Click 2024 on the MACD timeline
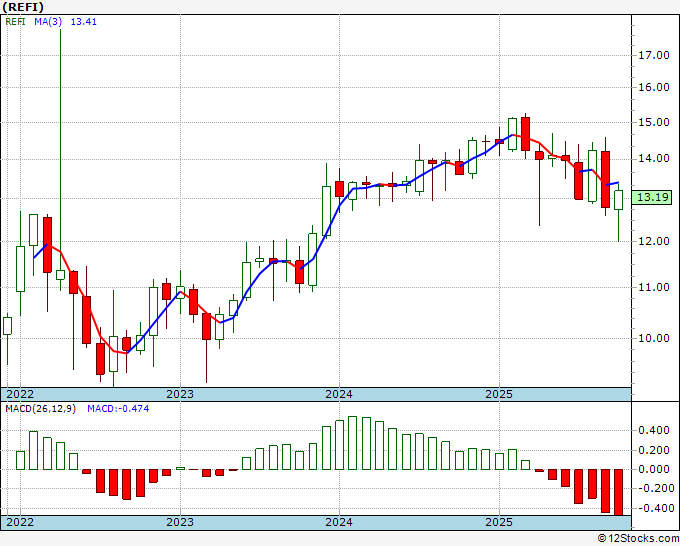The height and width of the screenshot is (546, 680). [339, 522]
